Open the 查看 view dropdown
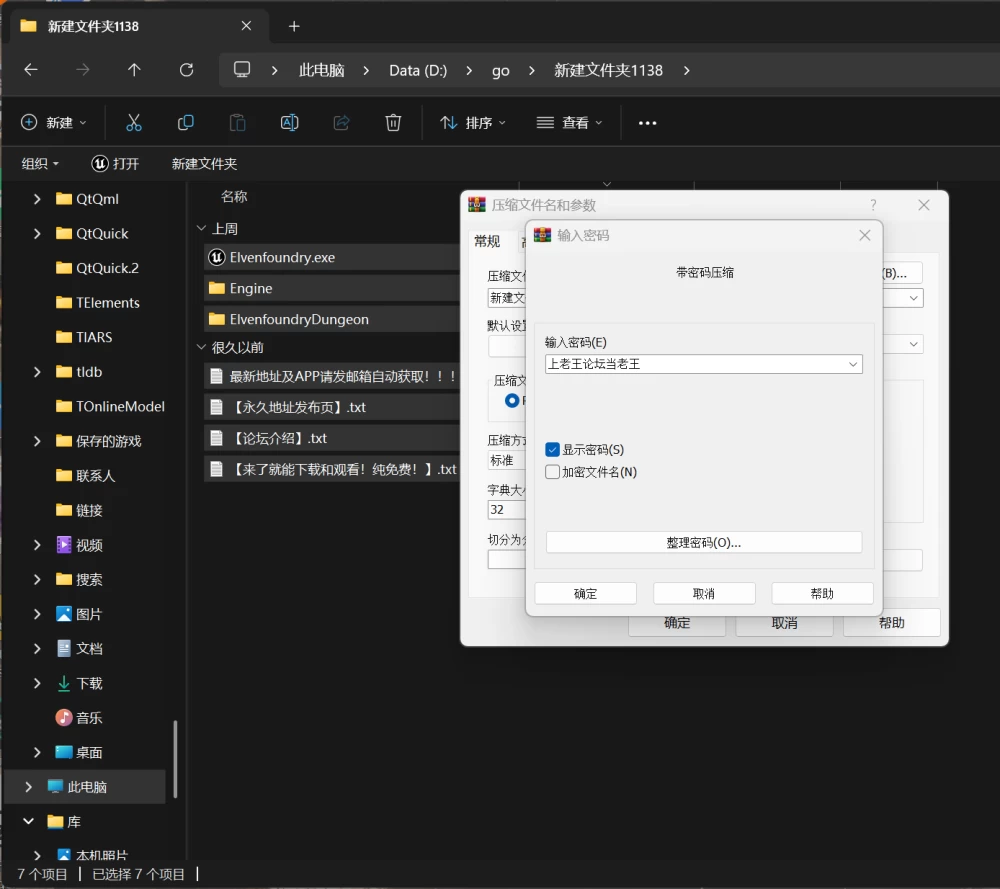The image size is (1000, 889). pos(569,122)
